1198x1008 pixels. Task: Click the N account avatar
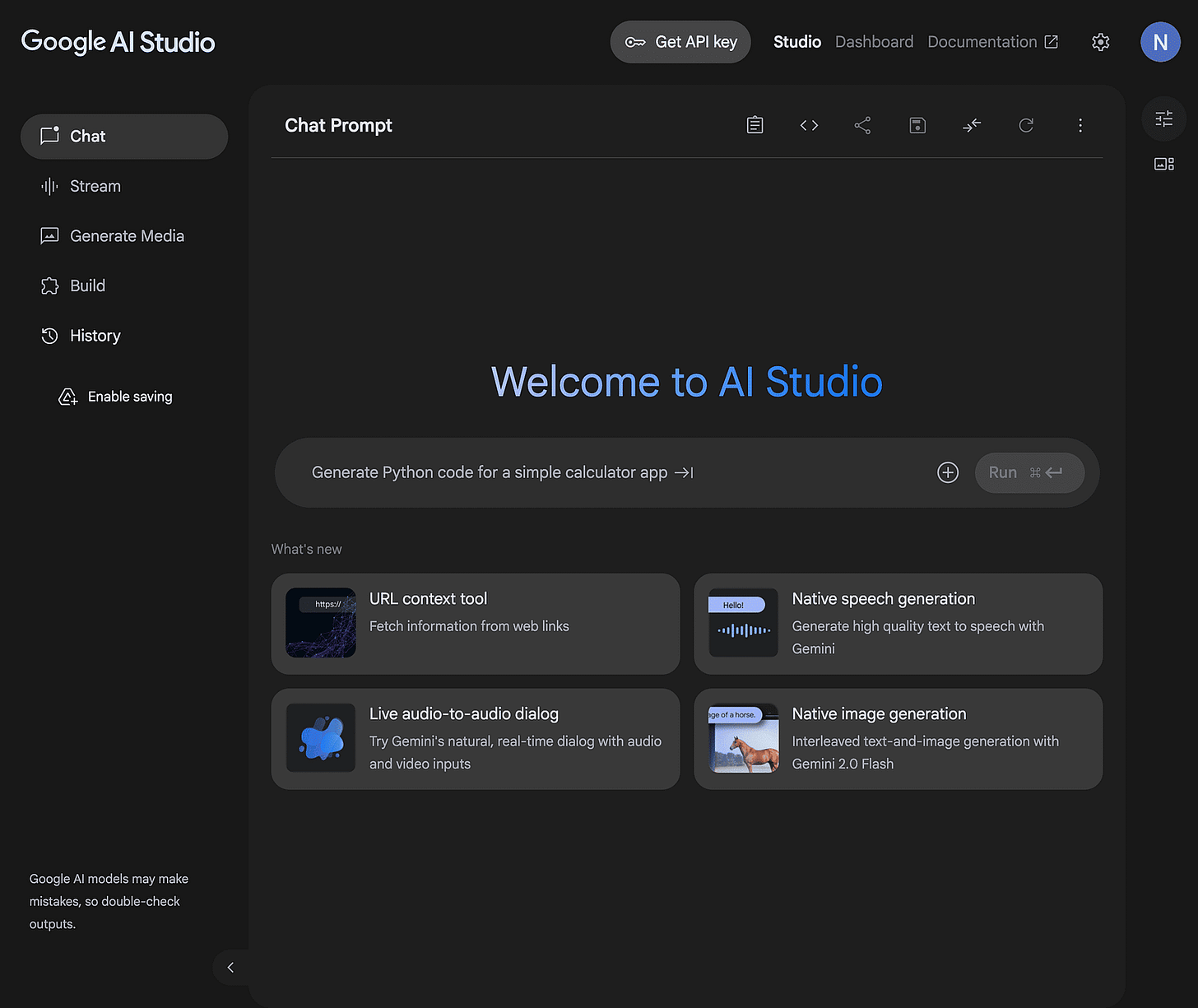(1160, 42)
